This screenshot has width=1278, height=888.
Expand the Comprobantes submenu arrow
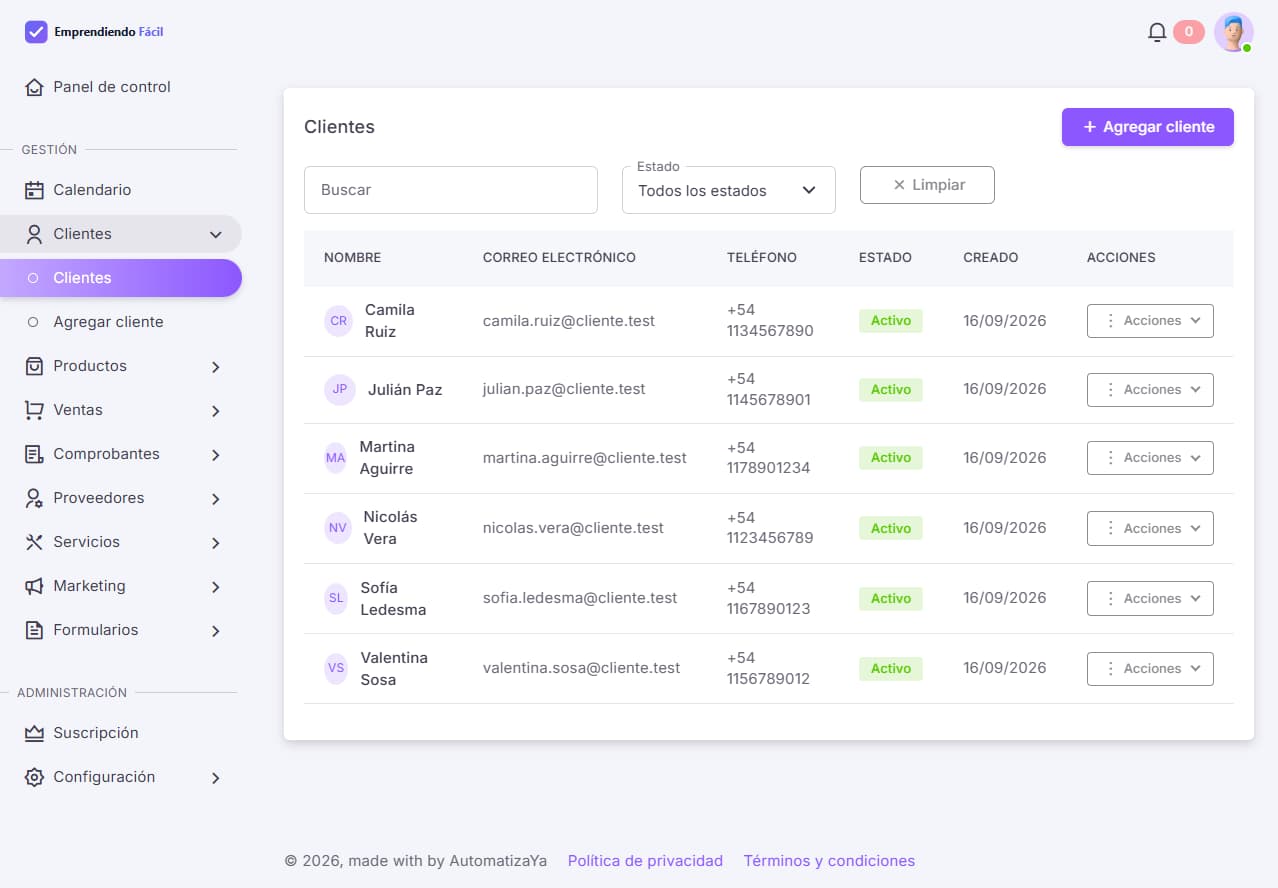(215, 455)
